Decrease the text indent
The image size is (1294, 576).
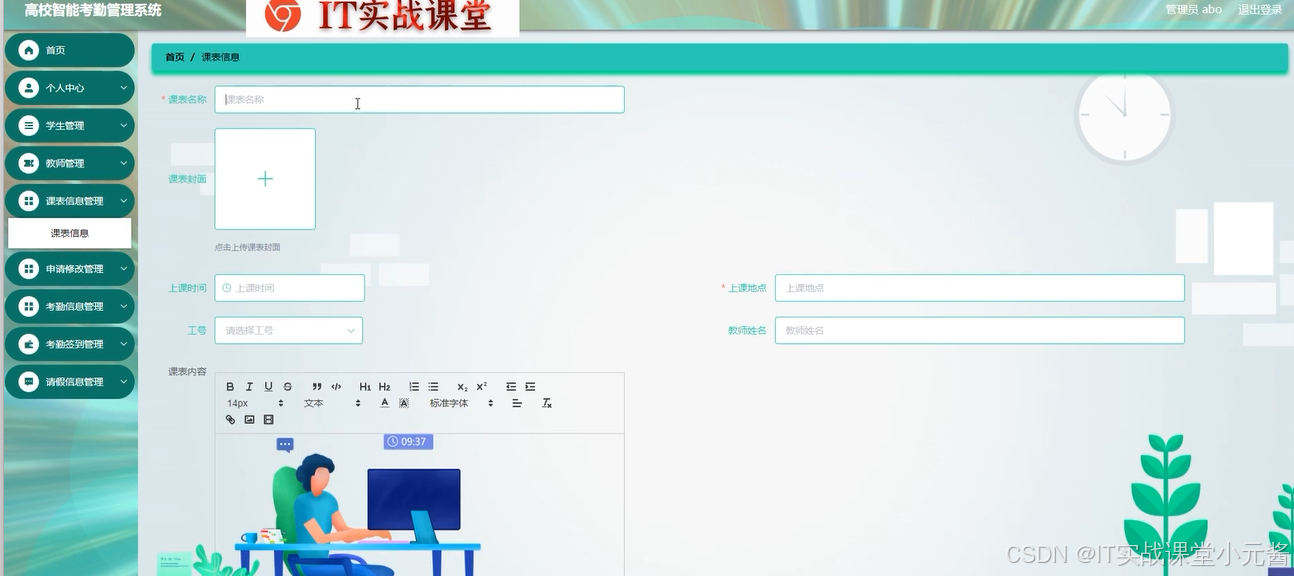pos(511,387)
